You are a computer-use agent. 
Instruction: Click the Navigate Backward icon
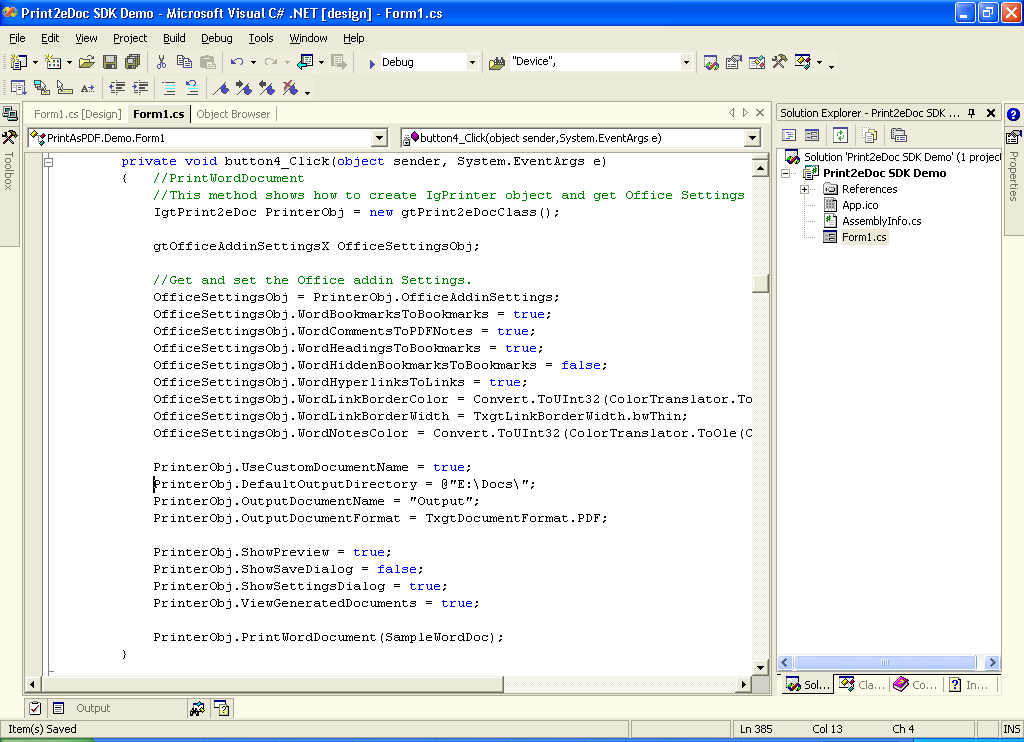(305, 62)
